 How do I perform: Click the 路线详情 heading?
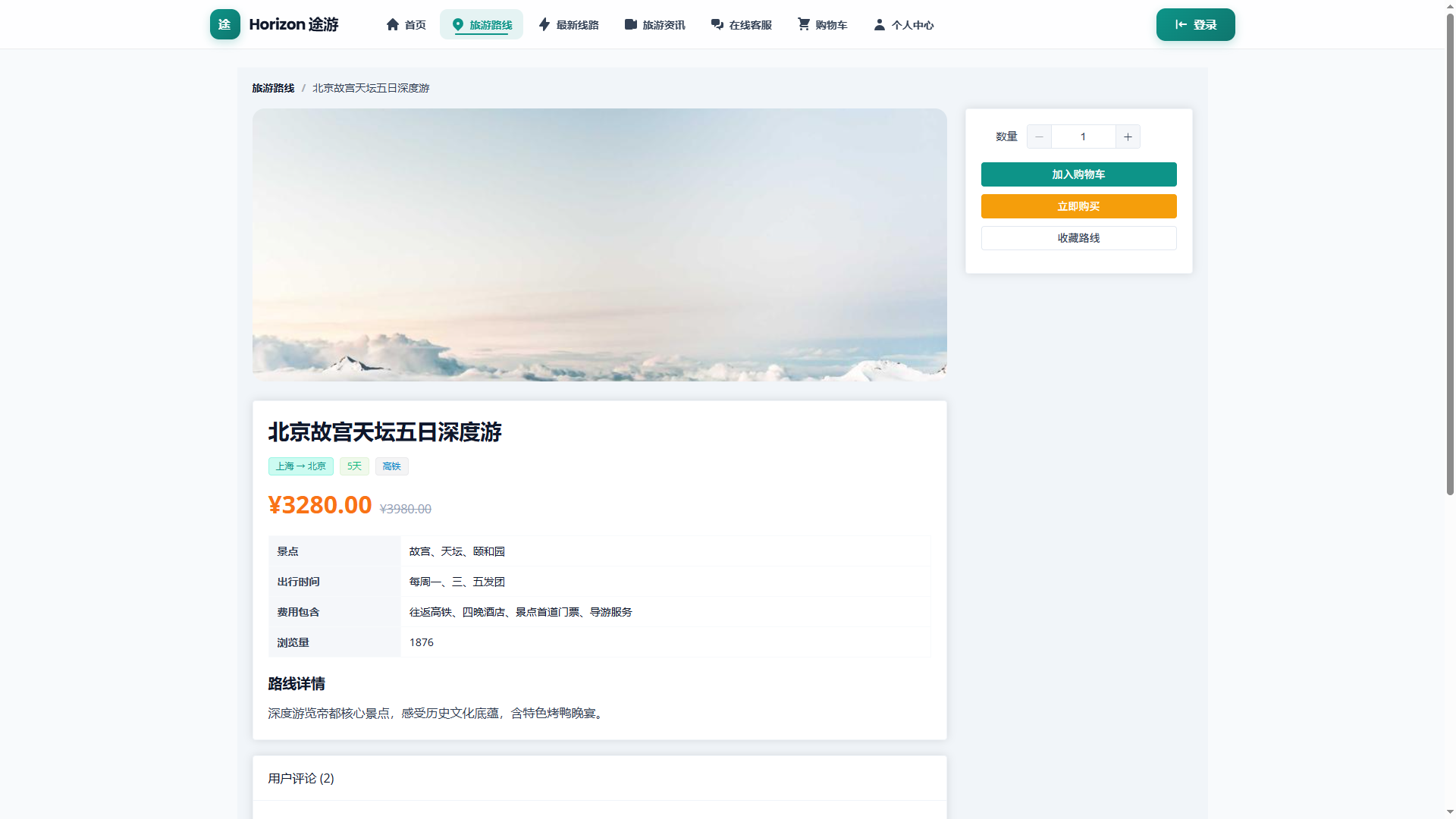(x=297, y=684)
